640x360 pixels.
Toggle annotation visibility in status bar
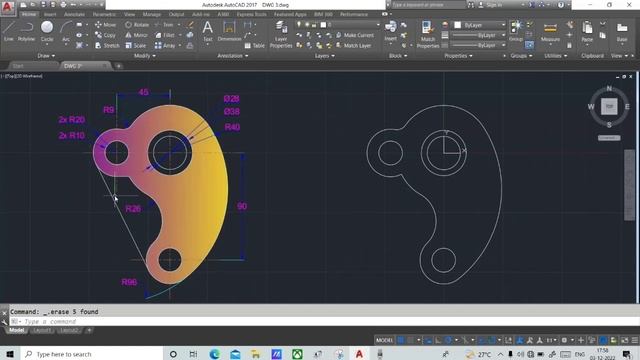pyautogui.click(x=520, y=340)
